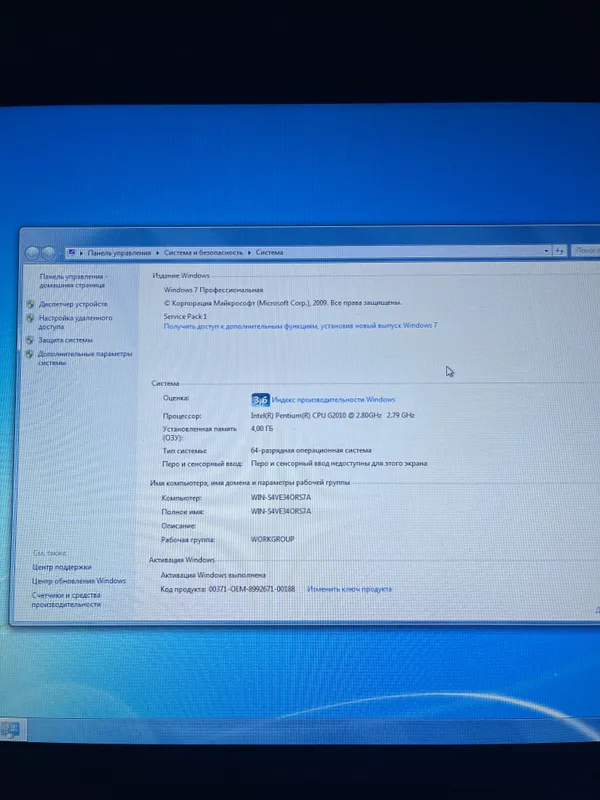The height and width of the screenshot is (800, 600).
Task: Open 'Настройка удаленного доступа' link
Action: coord(75,322)
